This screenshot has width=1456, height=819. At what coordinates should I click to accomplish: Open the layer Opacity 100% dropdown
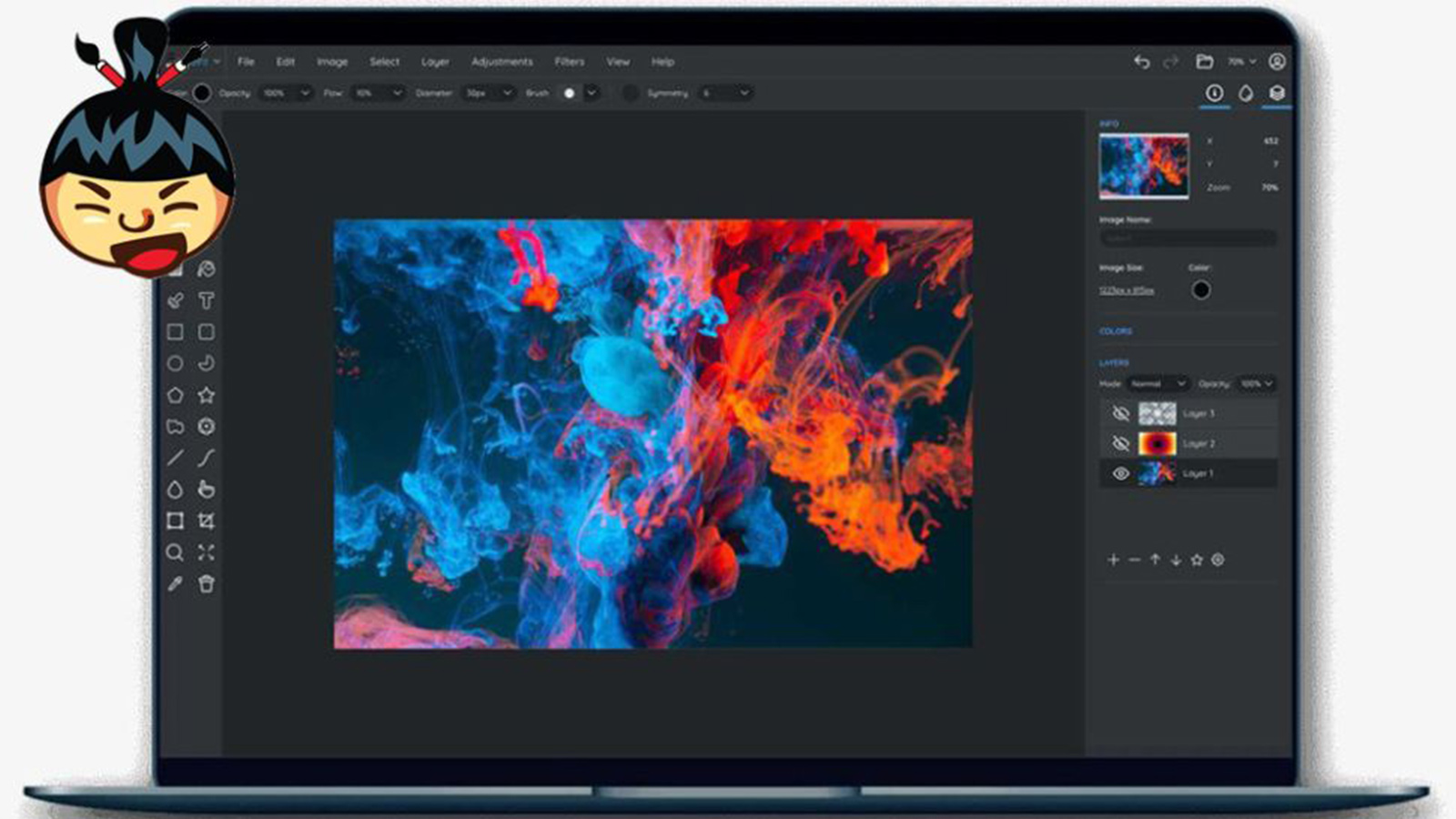(1257, 384)
